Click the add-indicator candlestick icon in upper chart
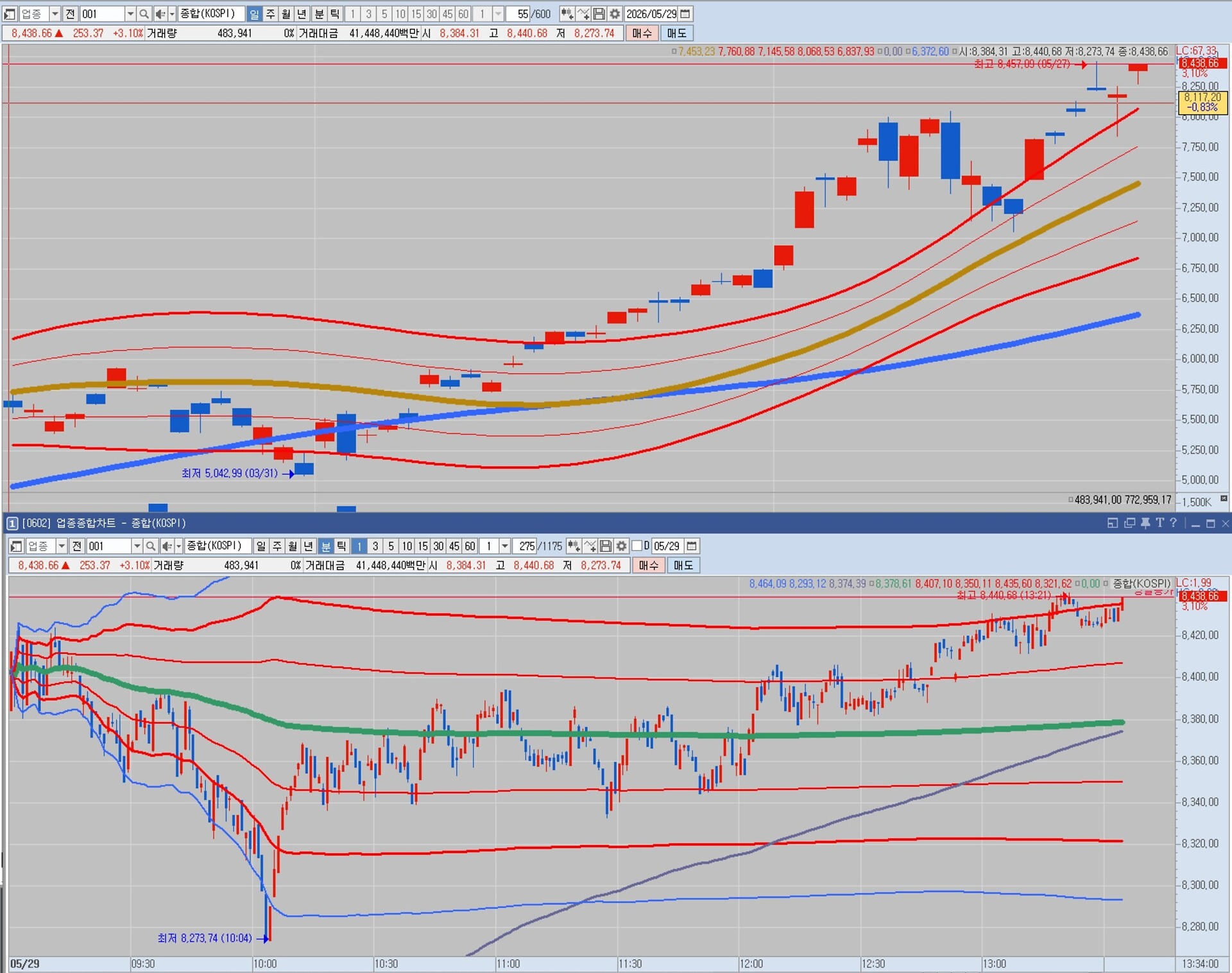The width and height of the screenshot is (1232, 973). click(x=567, y=13)
